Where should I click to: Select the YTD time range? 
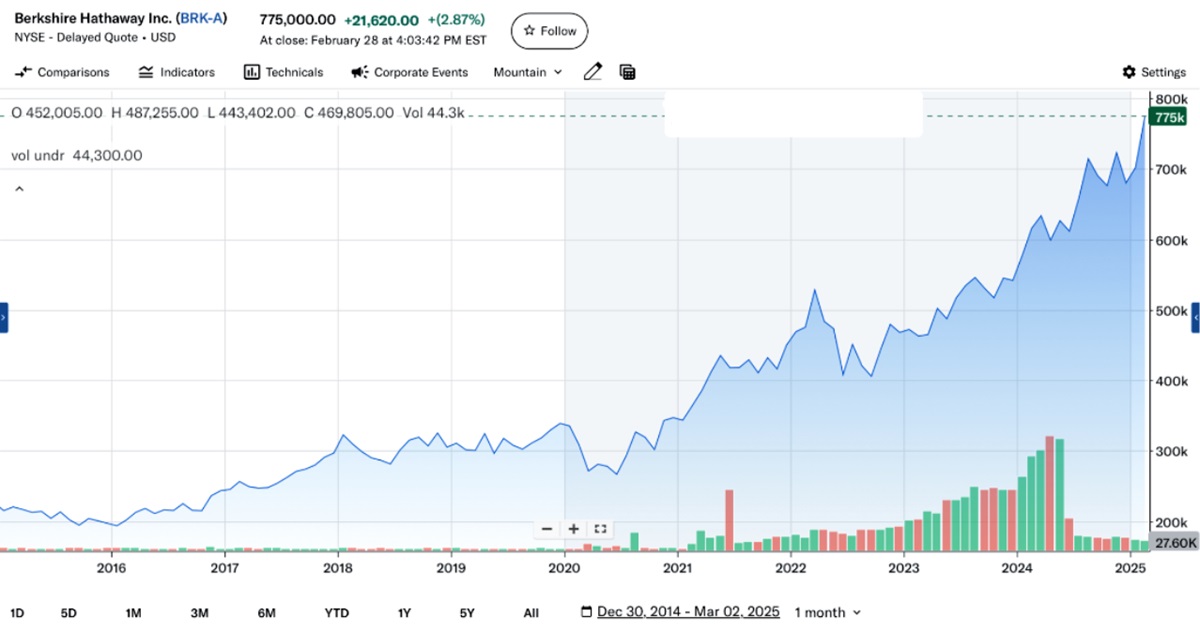337,612
